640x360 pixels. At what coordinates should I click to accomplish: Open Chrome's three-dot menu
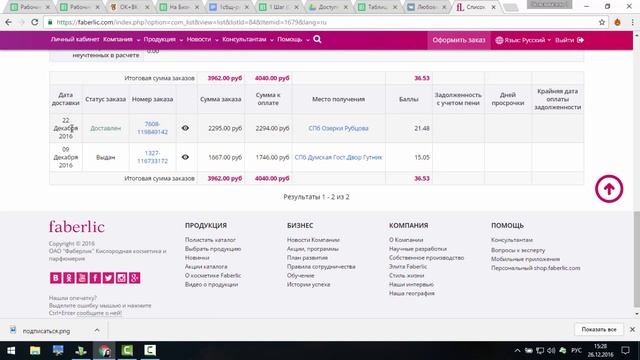(x=632, y=22)
